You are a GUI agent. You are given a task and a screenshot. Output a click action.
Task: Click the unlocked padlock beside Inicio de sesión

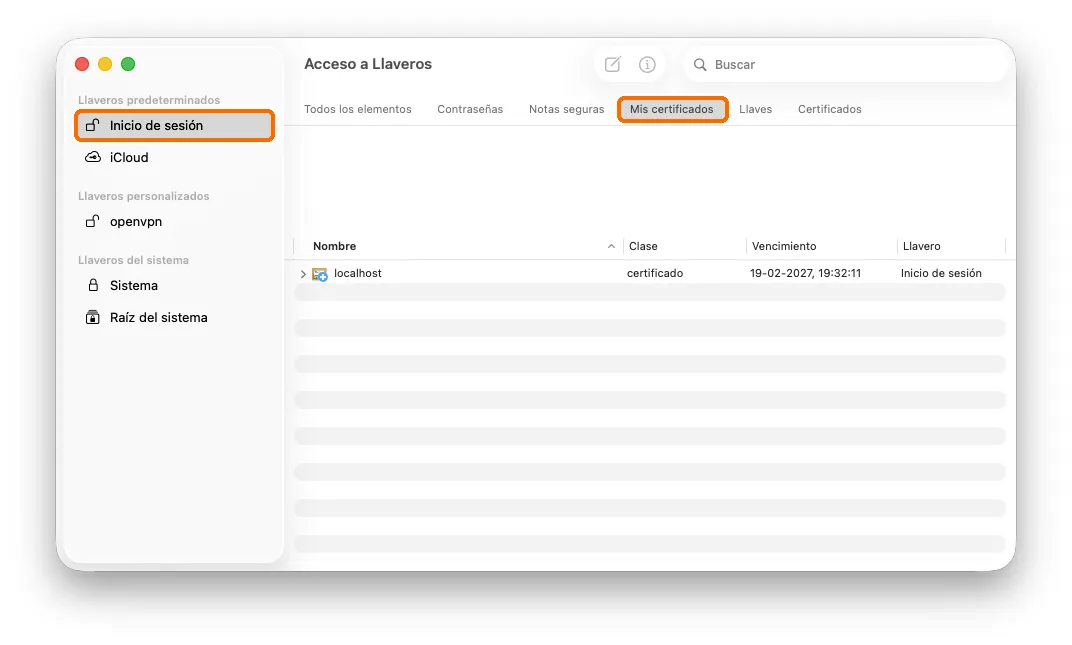tap(92, 125)
